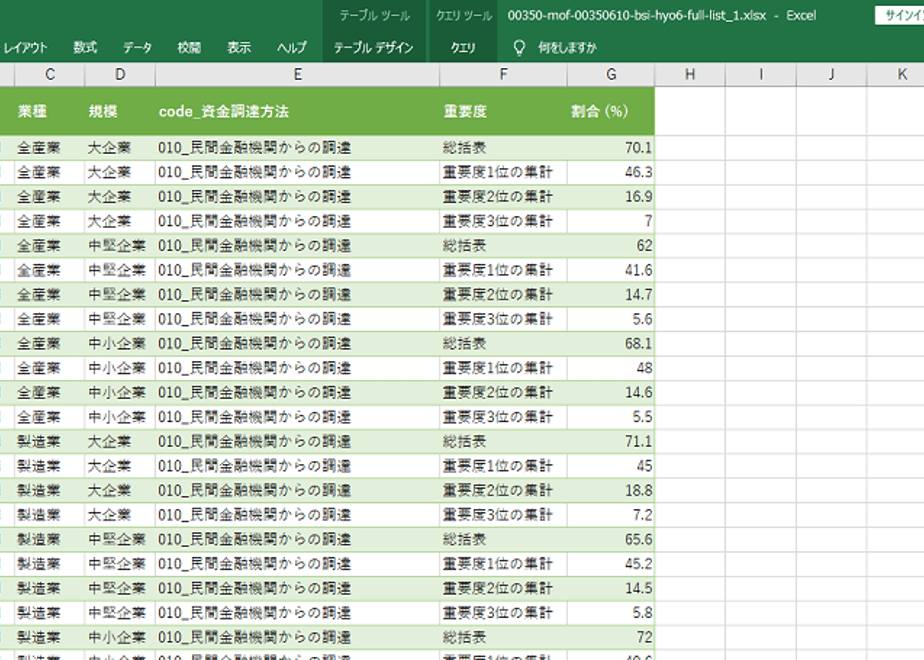Click the 規模 table header cell
The width and height of the screenshot is (924, 660).
point(120,111)
